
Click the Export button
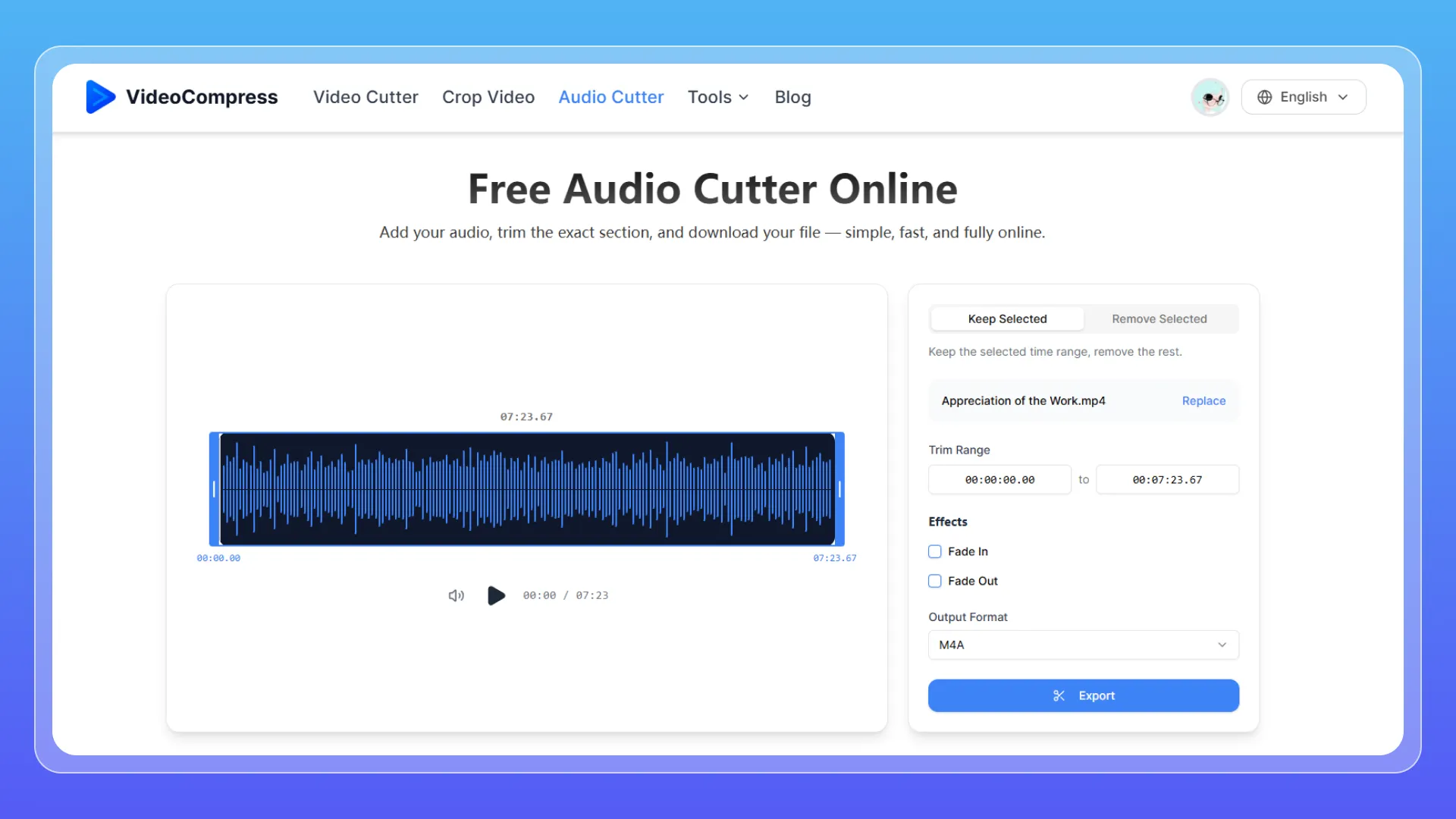(x=1084, y=695)
